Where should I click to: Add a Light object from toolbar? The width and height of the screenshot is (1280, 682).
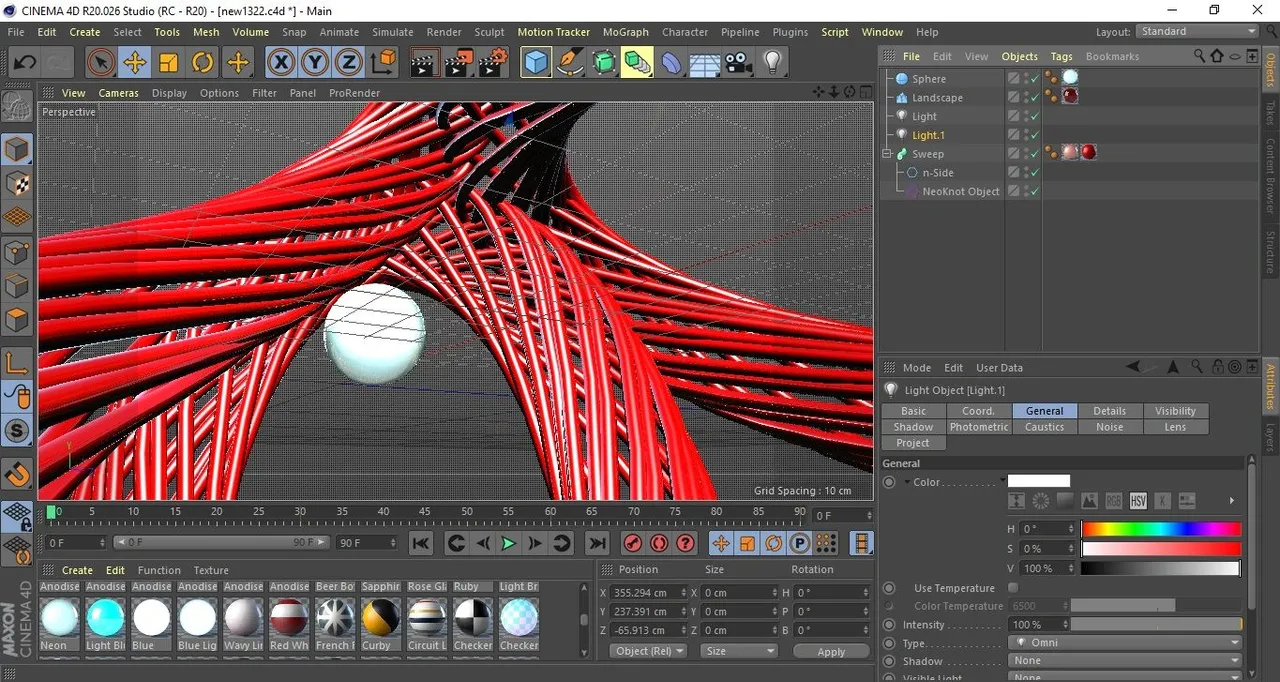(772, 63)
